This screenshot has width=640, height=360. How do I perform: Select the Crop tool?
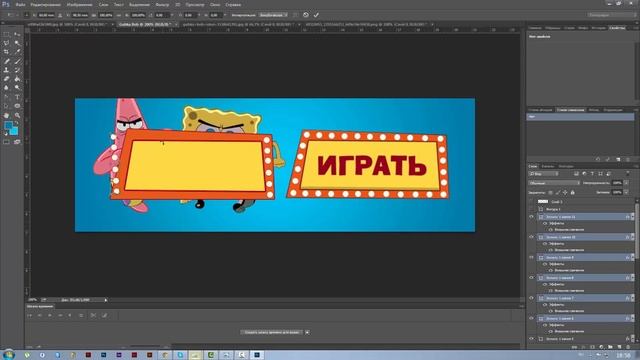pyautogui.click(x=6, y=52)
